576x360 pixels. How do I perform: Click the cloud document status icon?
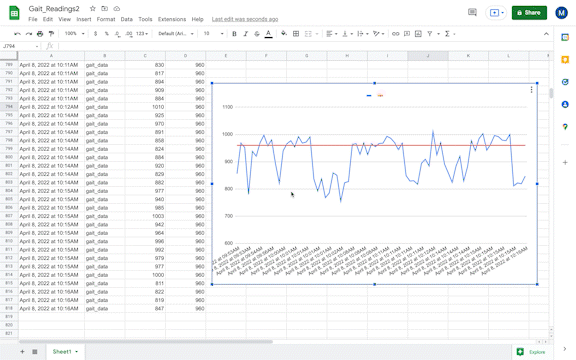click(116, 8)
